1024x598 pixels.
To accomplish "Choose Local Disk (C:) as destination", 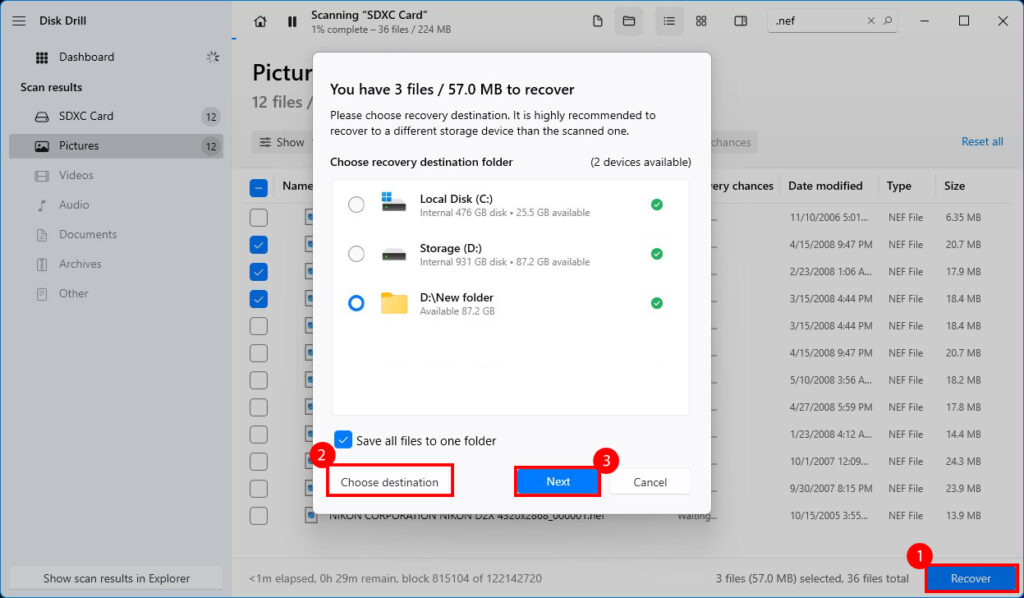I will [356, 203].
